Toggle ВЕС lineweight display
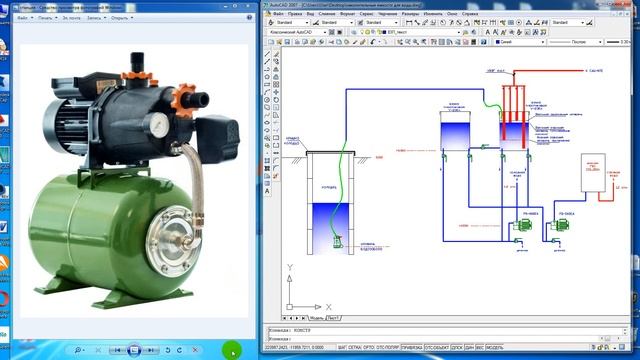This screenshot has height=360, width=640. coord(480,347)
